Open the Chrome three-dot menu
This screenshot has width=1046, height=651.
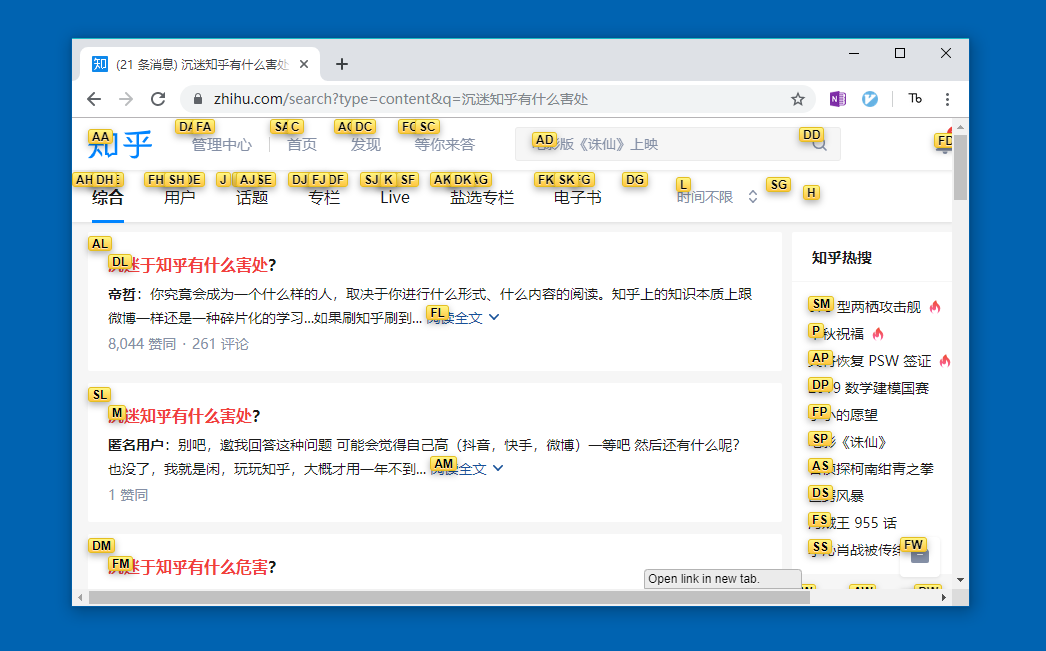947,99
